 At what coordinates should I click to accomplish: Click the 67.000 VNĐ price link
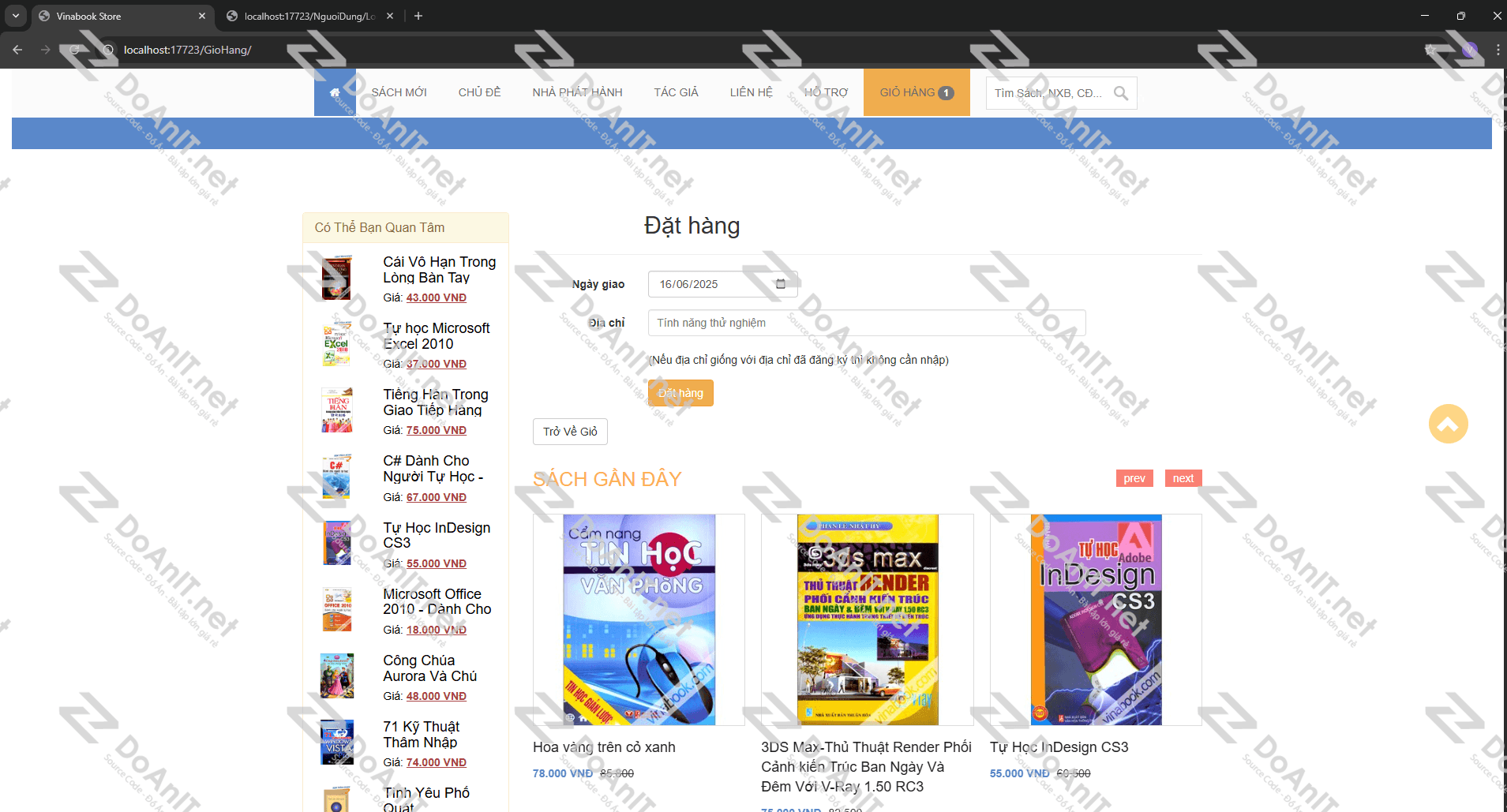tap(437, 497)
